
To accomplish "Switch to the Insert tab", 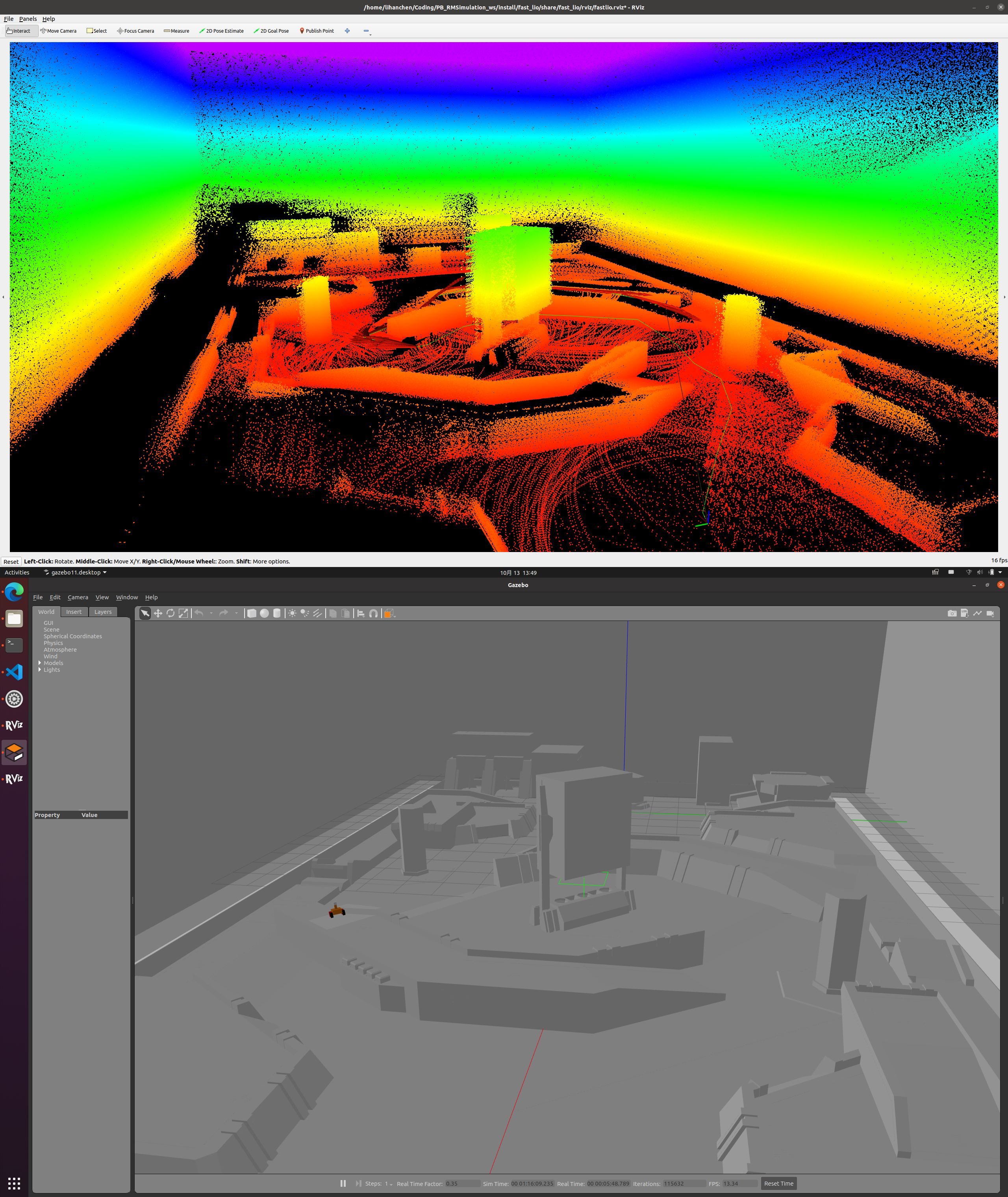I will pyautogui.click(x=74, y=612).
